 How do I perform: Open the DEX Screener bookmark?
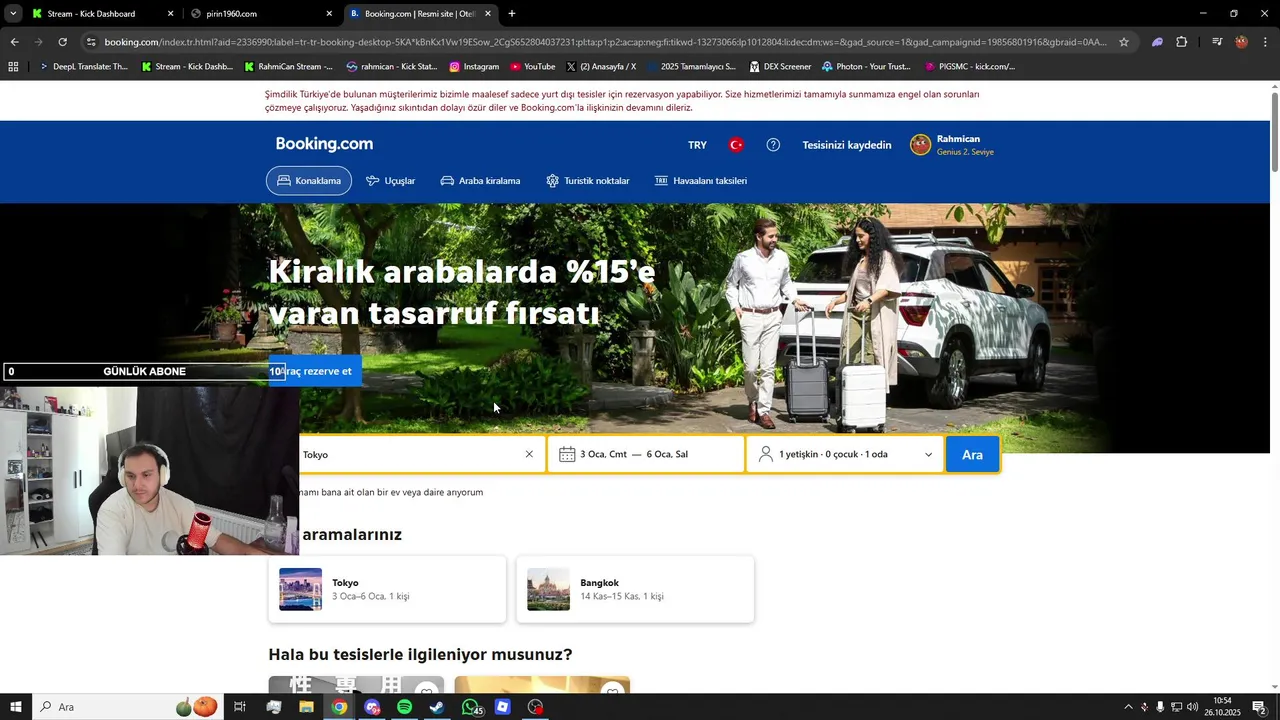(780, 67)
